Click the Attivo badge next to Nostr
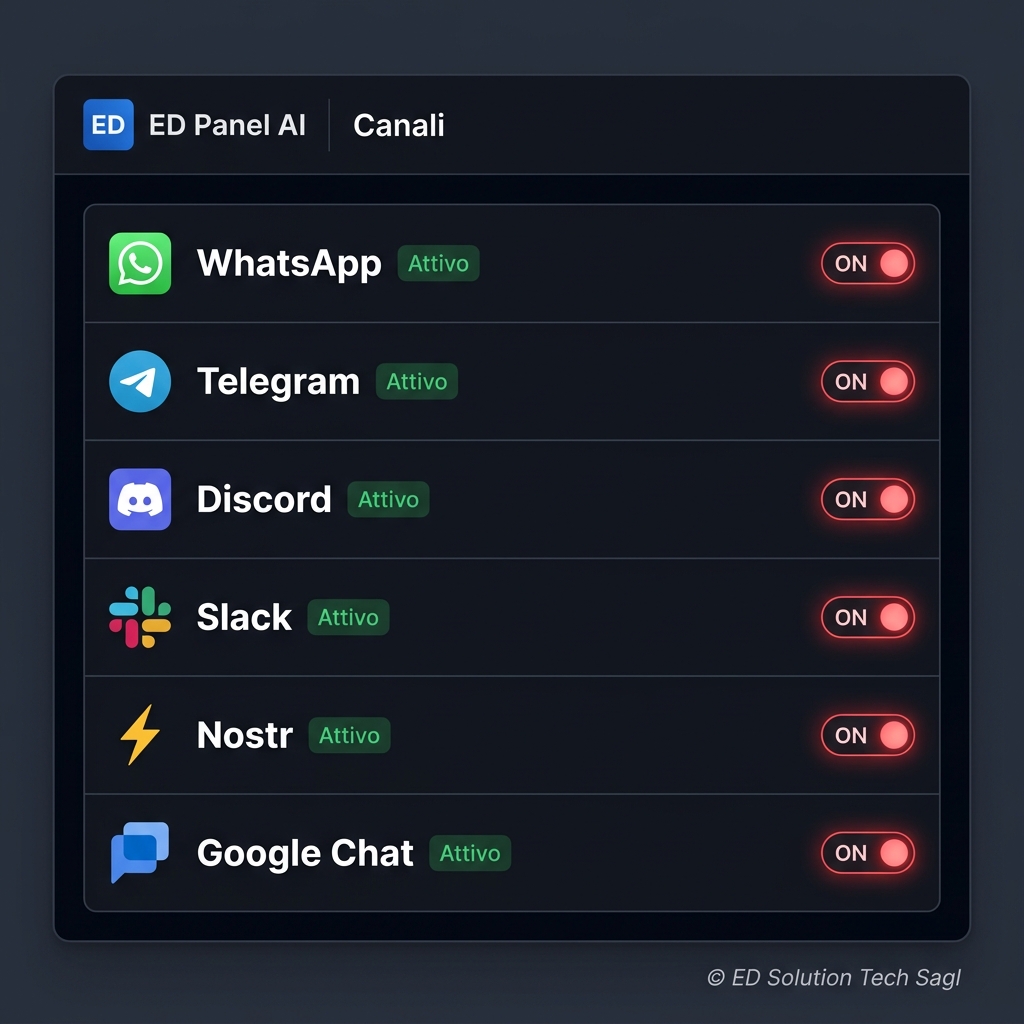 coord(349,735)
